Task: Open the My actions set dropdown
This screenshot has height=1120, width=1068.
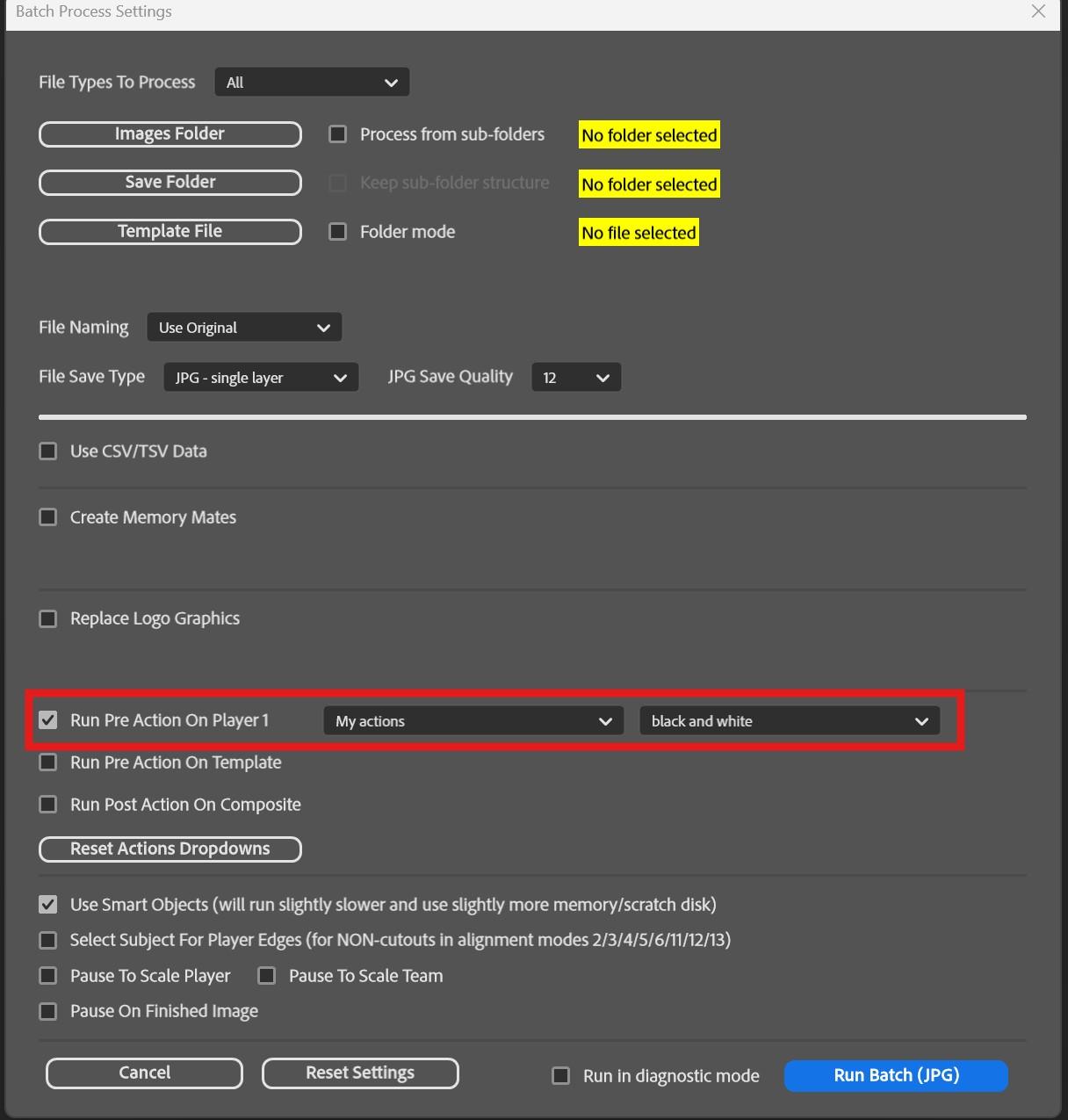Action: (x=473, y=721)
